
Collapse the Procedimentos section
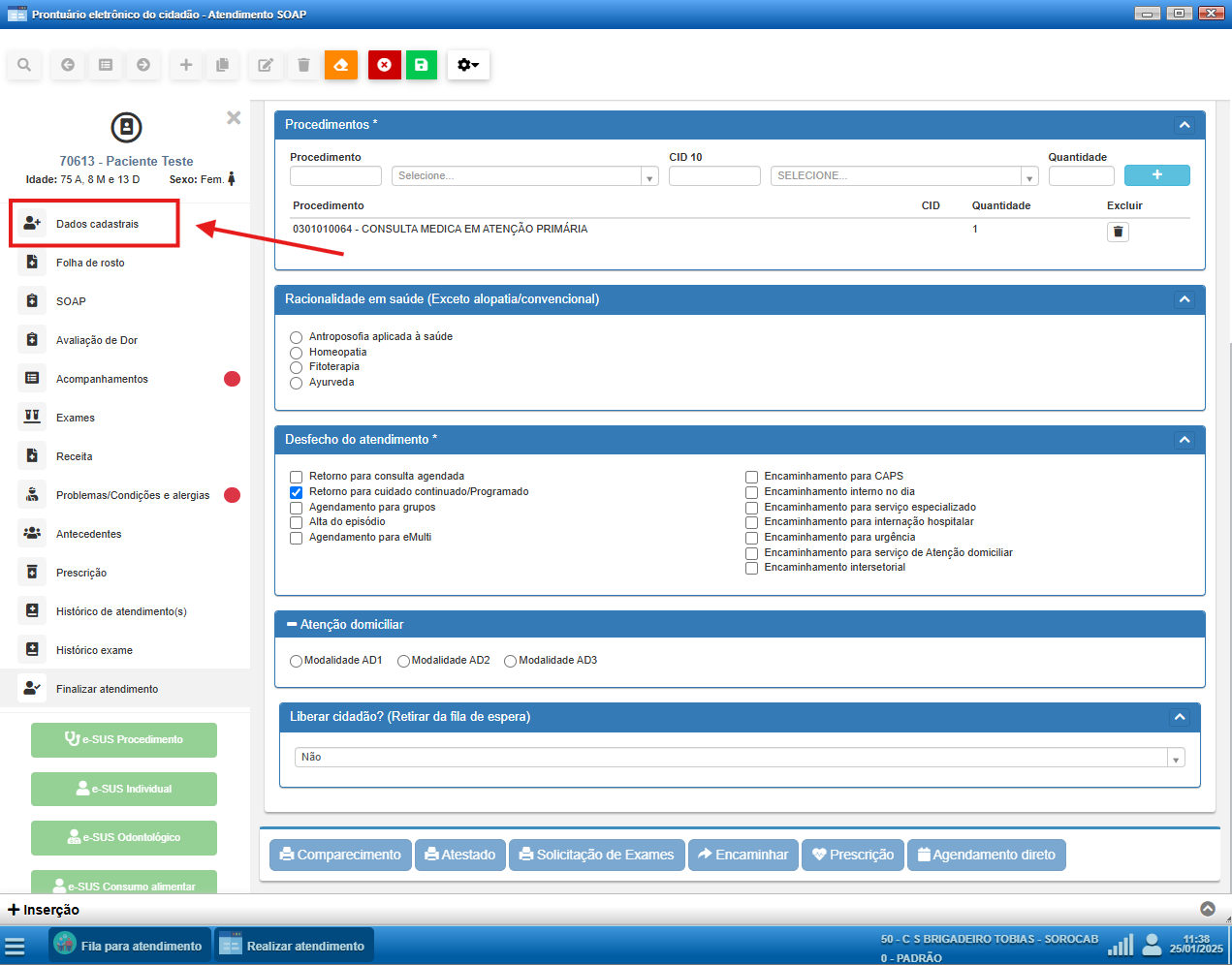[x=1184, y=125]
